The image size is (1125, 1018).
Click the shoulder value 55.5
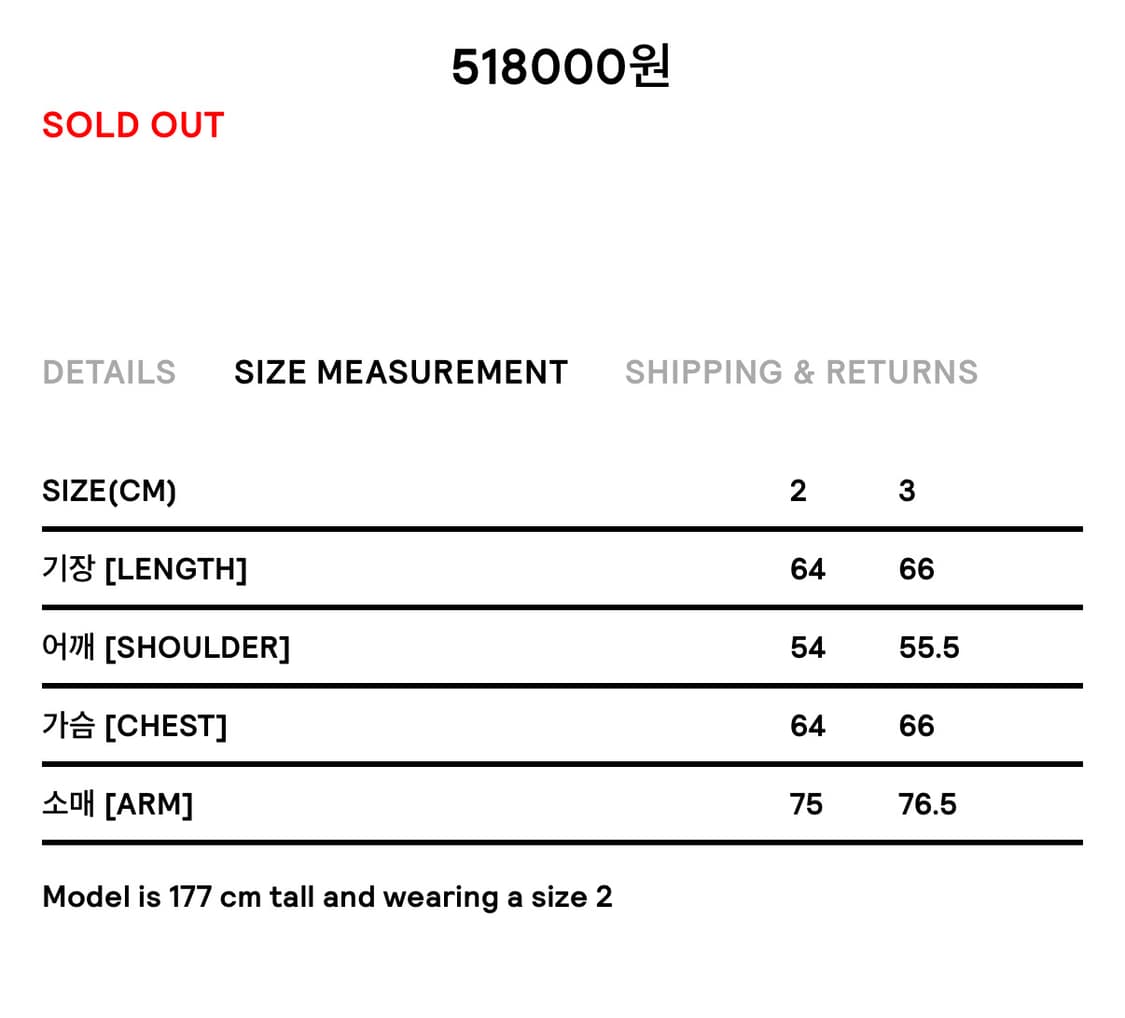click(929, 648)
